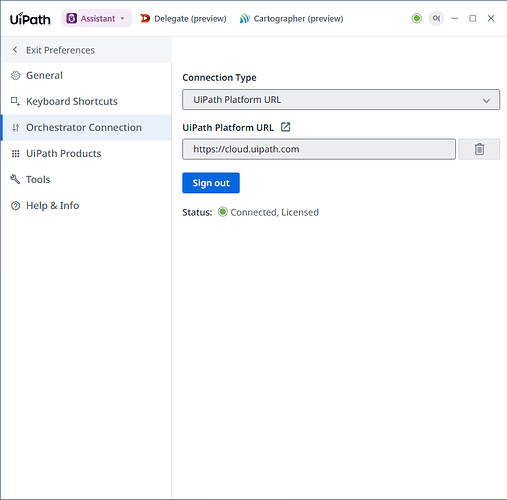Expand the Connection Type dropdown
Image resolution: width=507 pixels, height=500 pixels.
point(341,99)
